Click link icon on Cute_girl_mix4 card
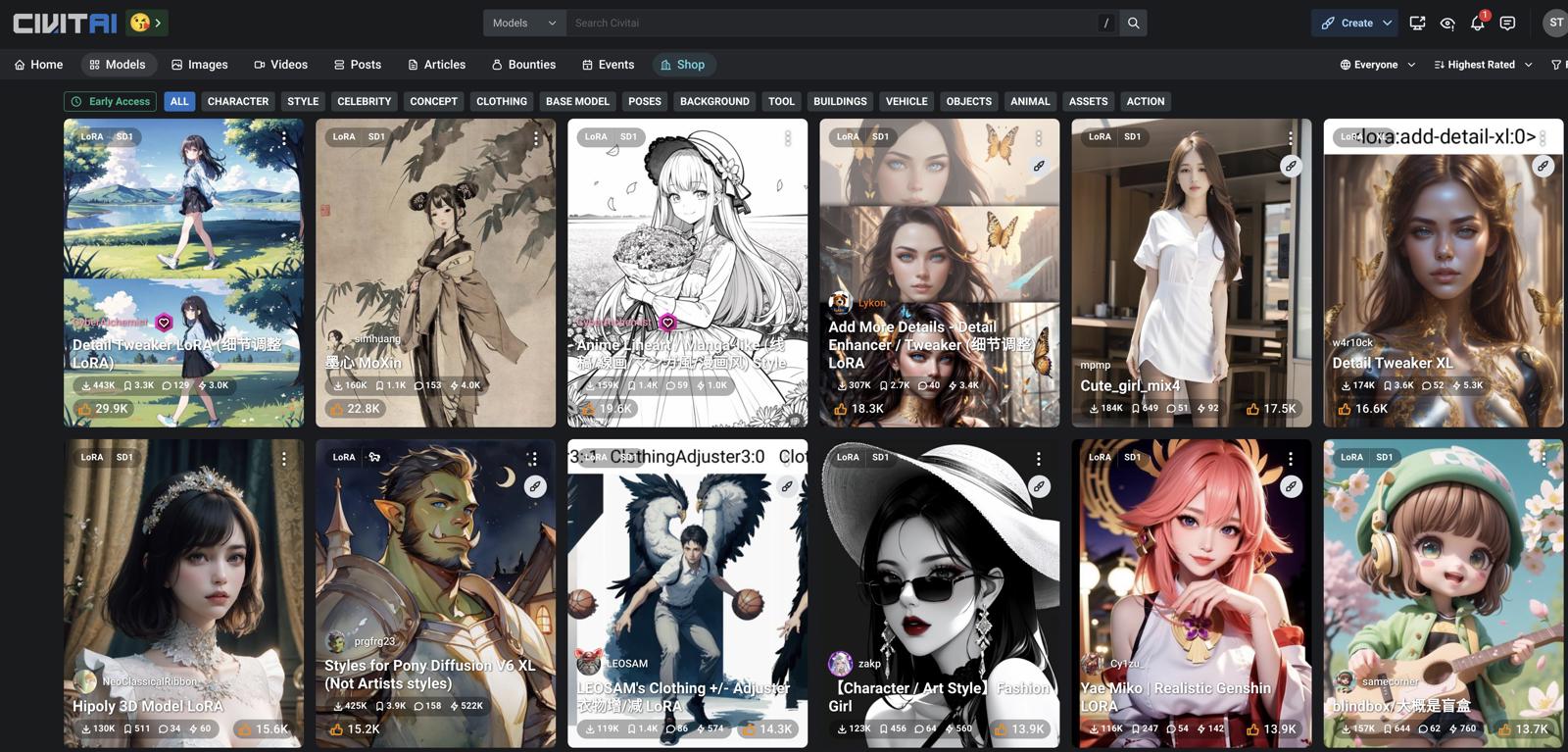The width and height of the screenshot is (1568, 752). 1291,166
